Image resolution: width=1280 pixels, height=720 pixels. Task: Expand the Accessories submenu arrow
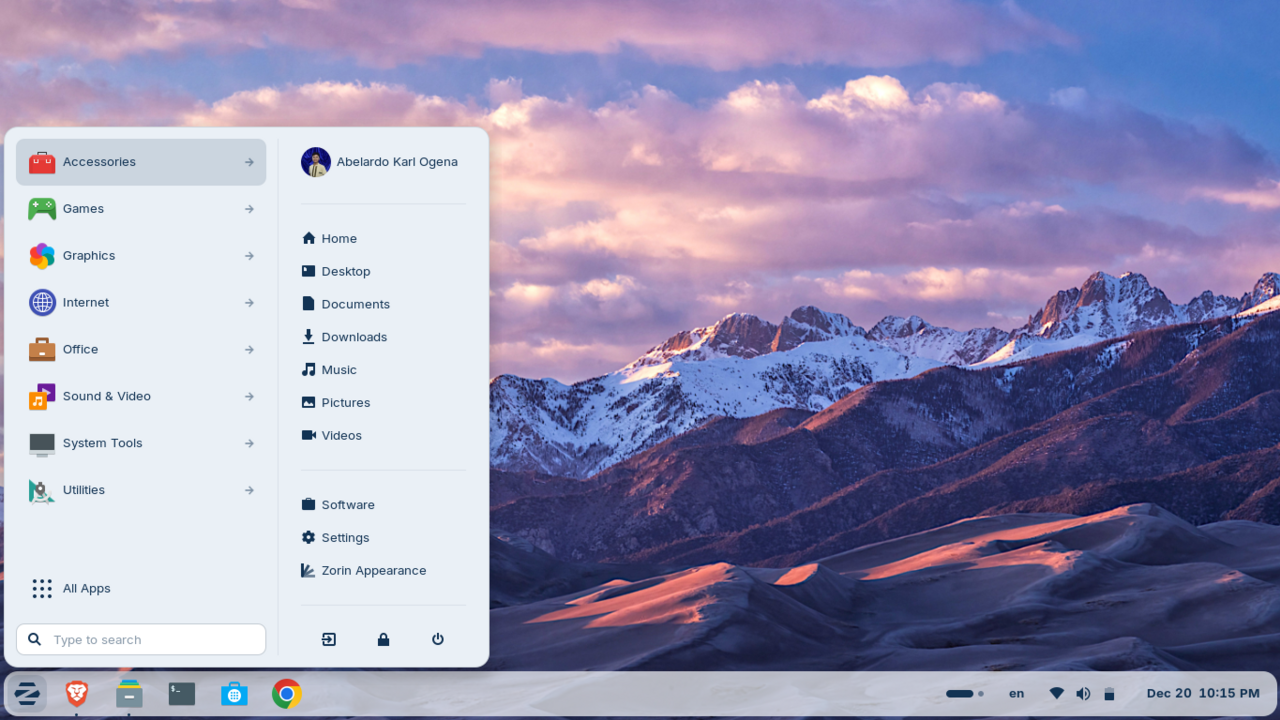(x=247, y=161)
